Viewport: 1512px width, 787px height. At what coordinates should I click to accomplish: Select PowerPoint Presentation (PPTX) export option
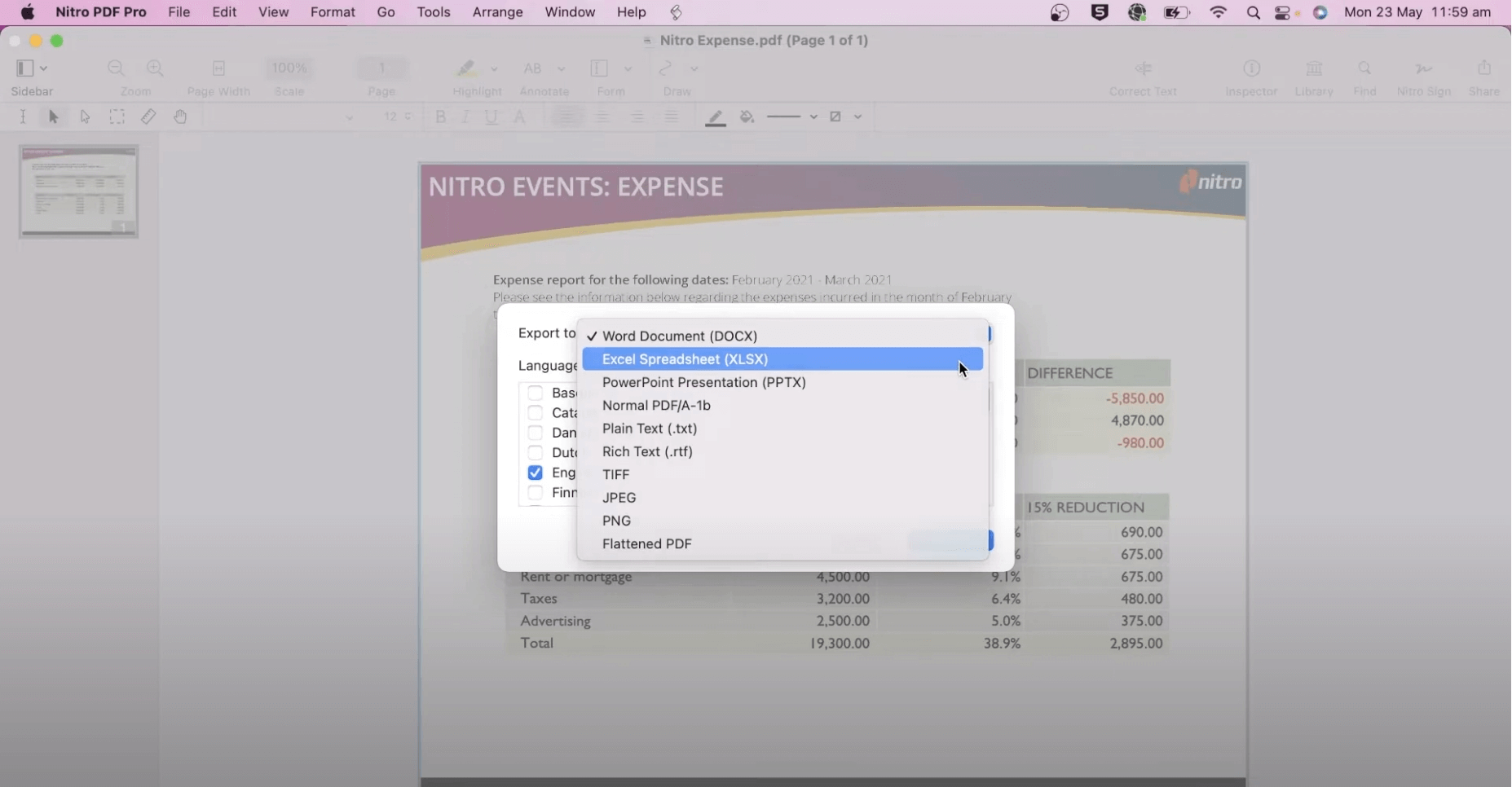pos(703,382)
